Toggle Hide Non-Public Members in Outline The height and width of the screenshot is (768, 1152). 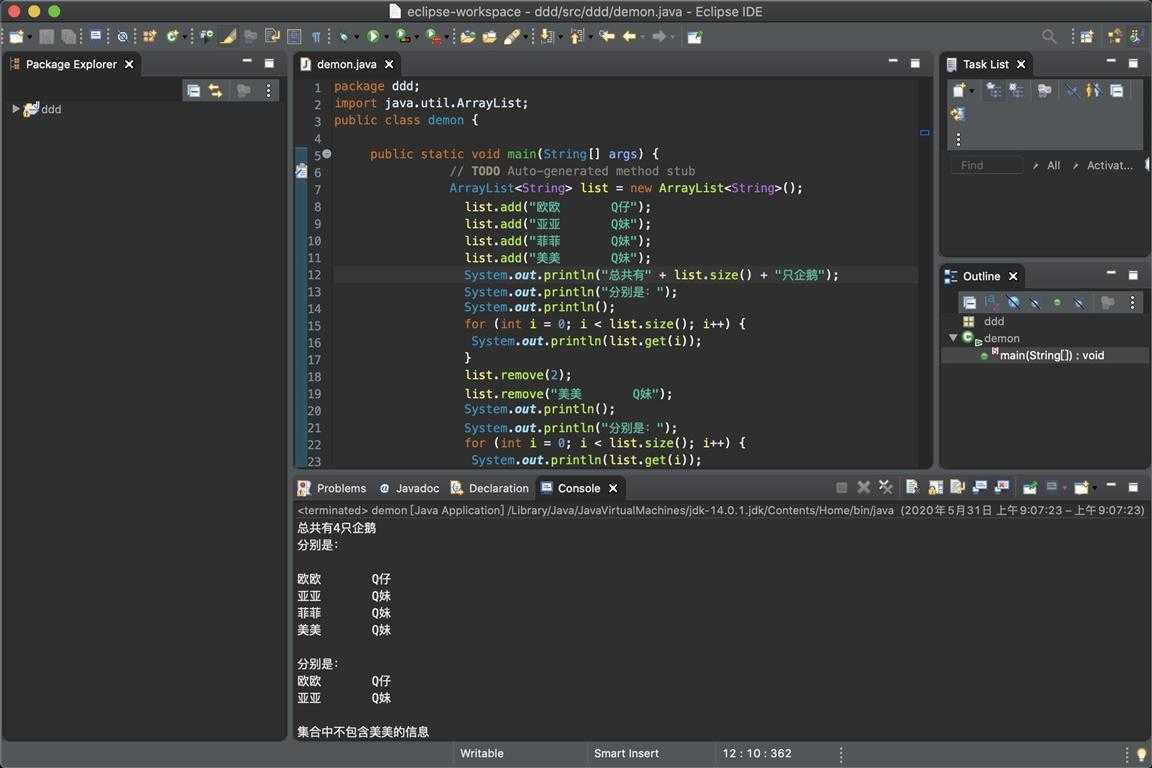[x=1057, y=302]
